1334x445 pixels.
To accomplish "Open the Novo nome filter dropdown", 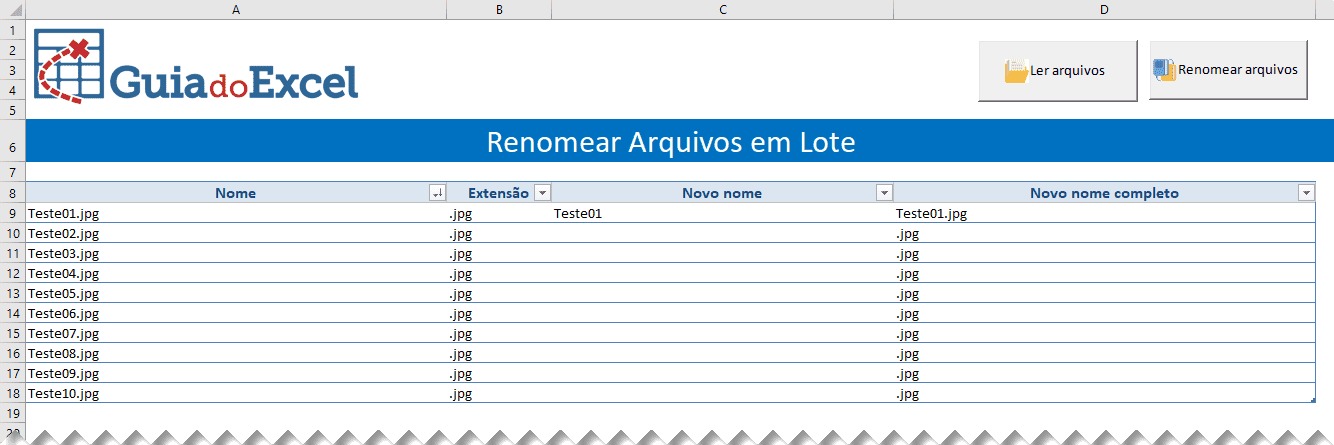I will coord(884,193).
